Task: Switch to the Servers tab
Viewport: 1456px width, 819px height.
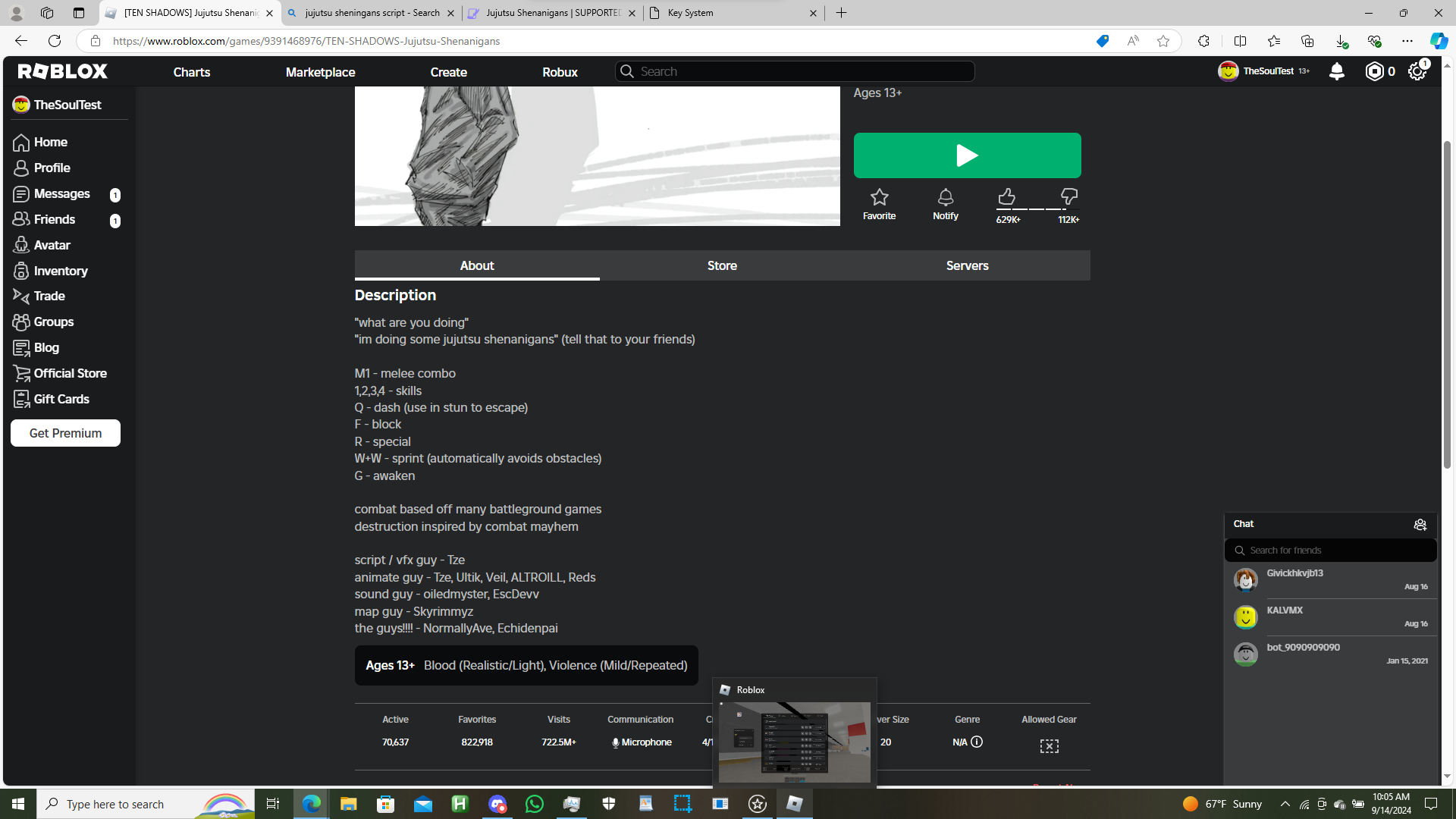Action: pyautogui.click(x=967, y=265)
